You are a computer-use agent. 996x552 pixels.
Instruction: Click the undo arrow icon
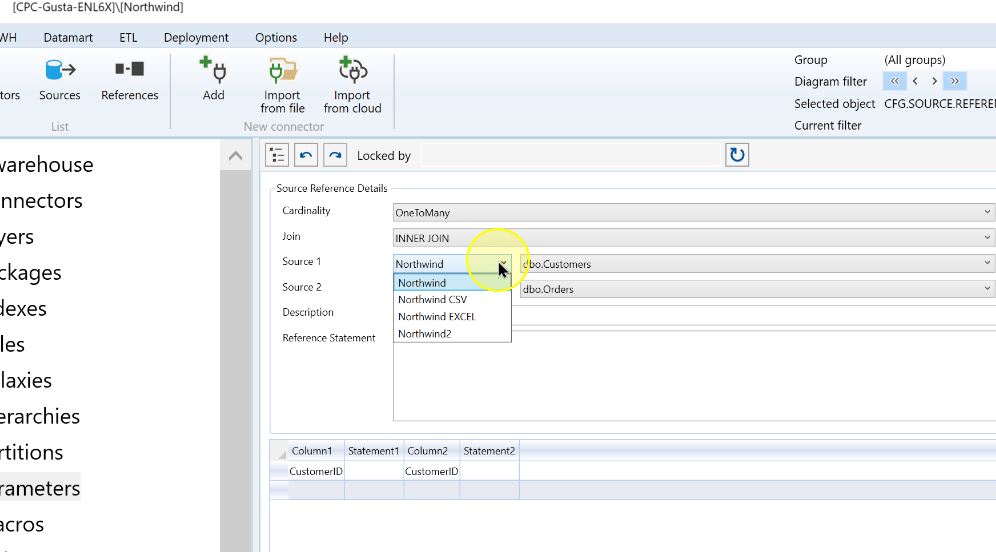pyautogui.click(x=306, y=155)
